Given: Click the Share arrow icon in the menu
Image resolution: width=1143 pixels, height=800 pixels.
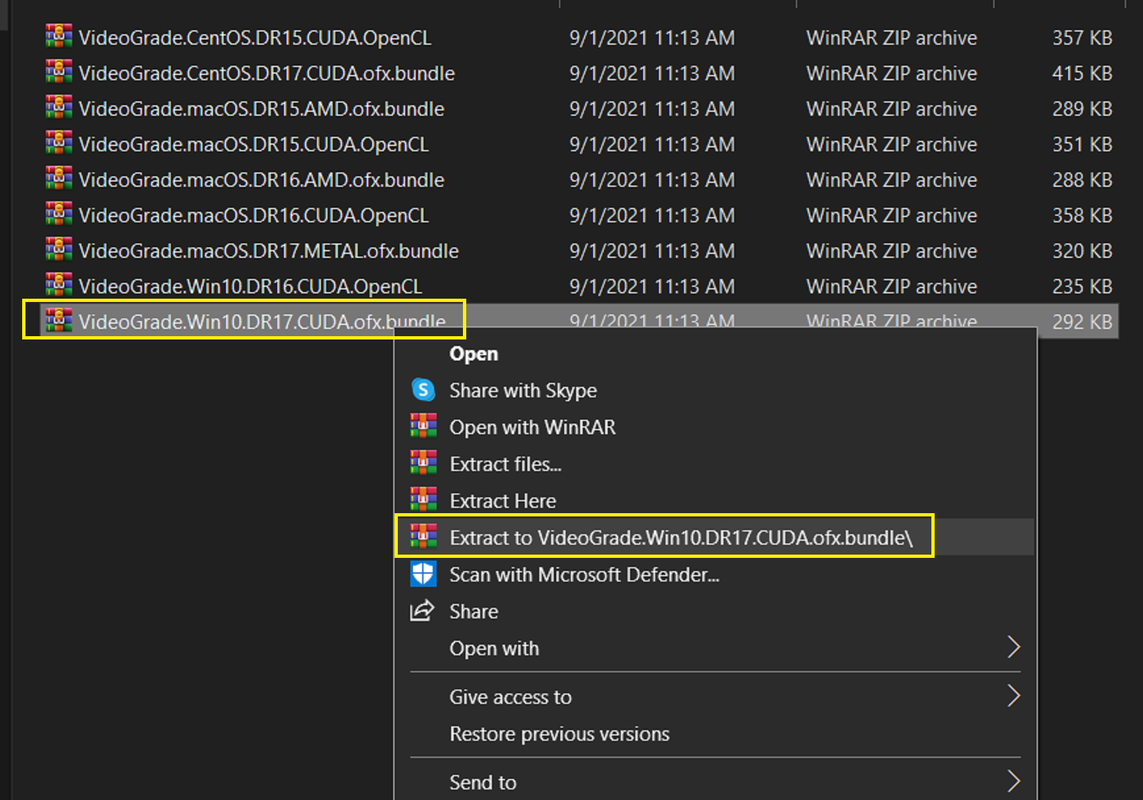Looking at the screenshot, I should point(422,611).
